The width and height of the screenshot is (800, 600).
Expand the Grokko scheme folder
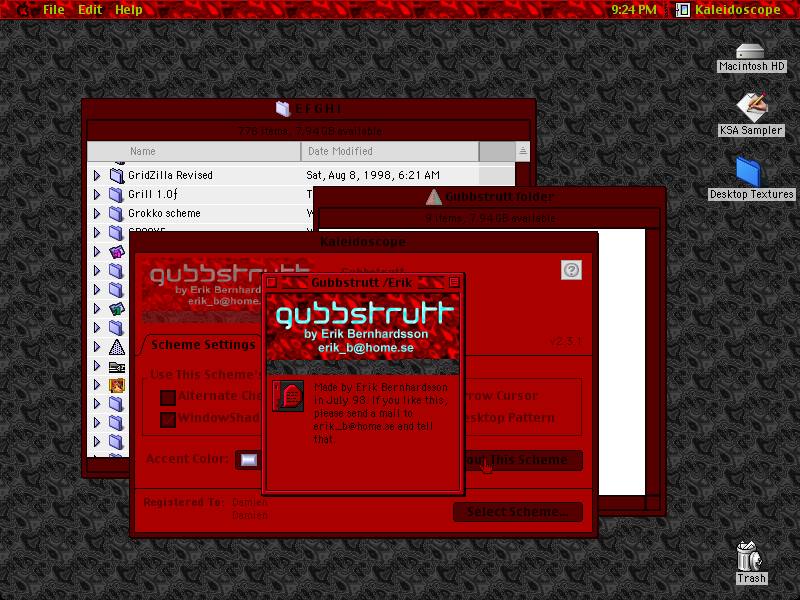coord(97,213)
